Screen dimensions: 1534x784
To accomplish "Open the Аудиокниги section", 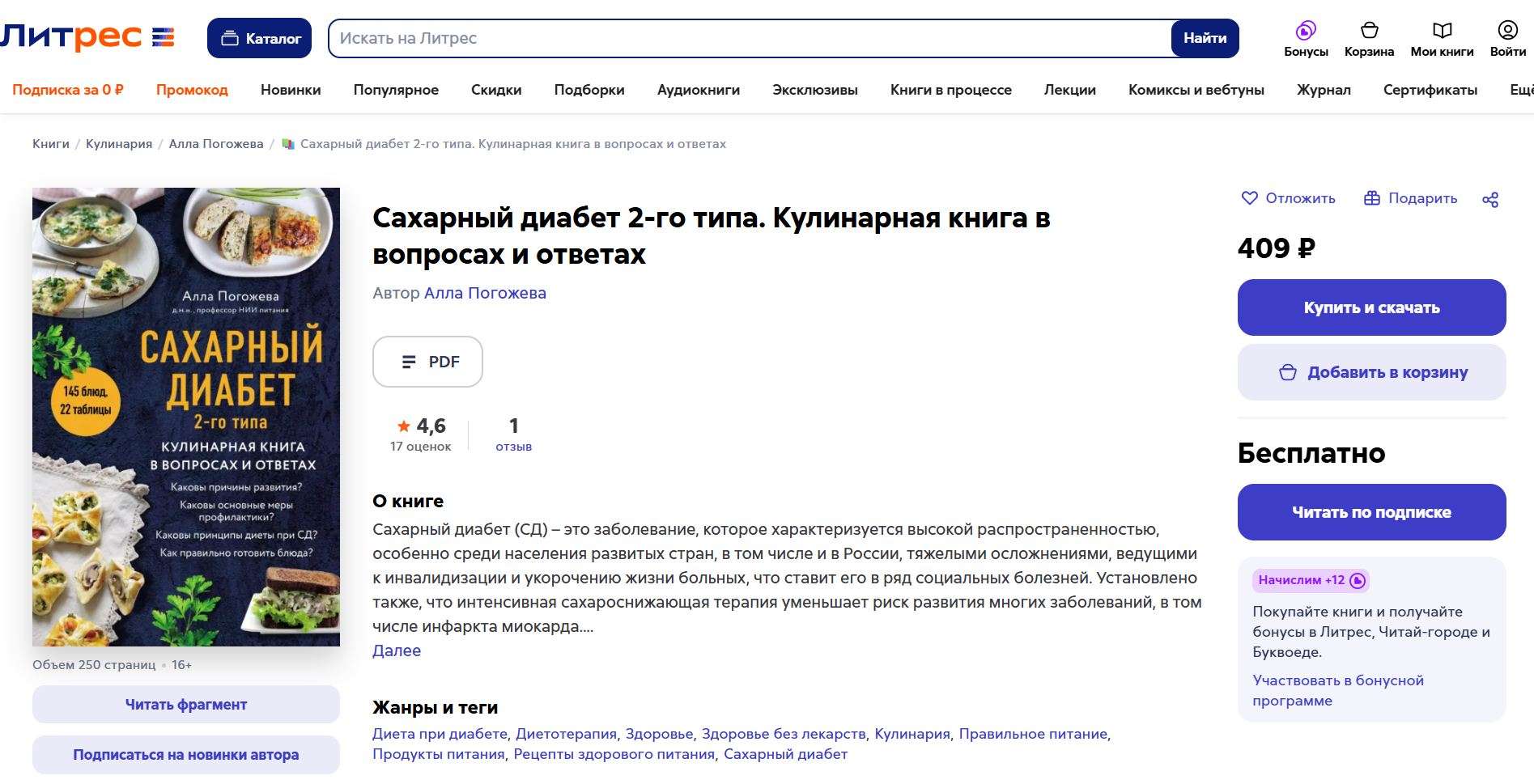I will 699,90.
